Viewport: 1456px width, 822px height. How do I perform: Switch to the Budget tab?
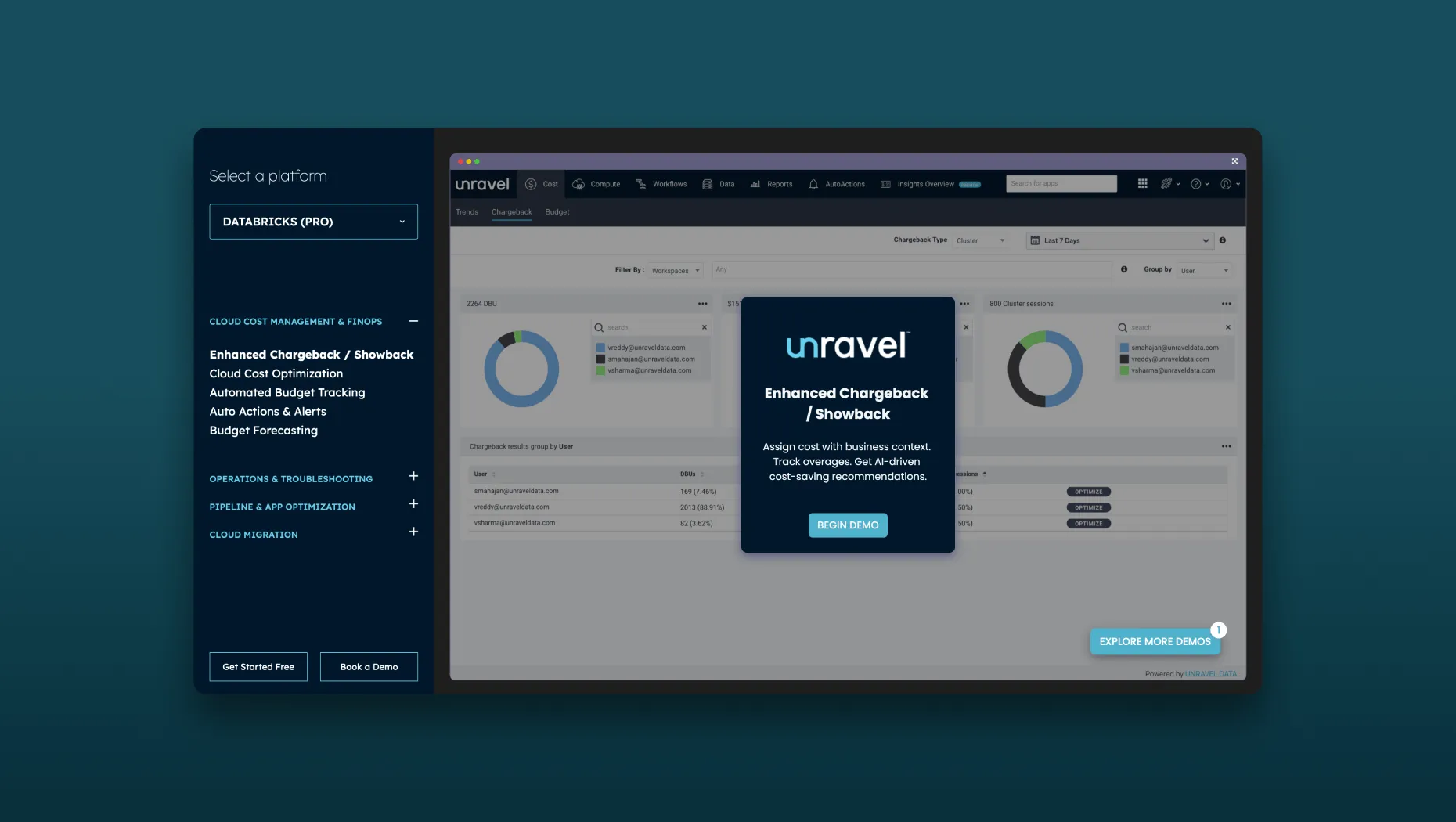[557, 212]
